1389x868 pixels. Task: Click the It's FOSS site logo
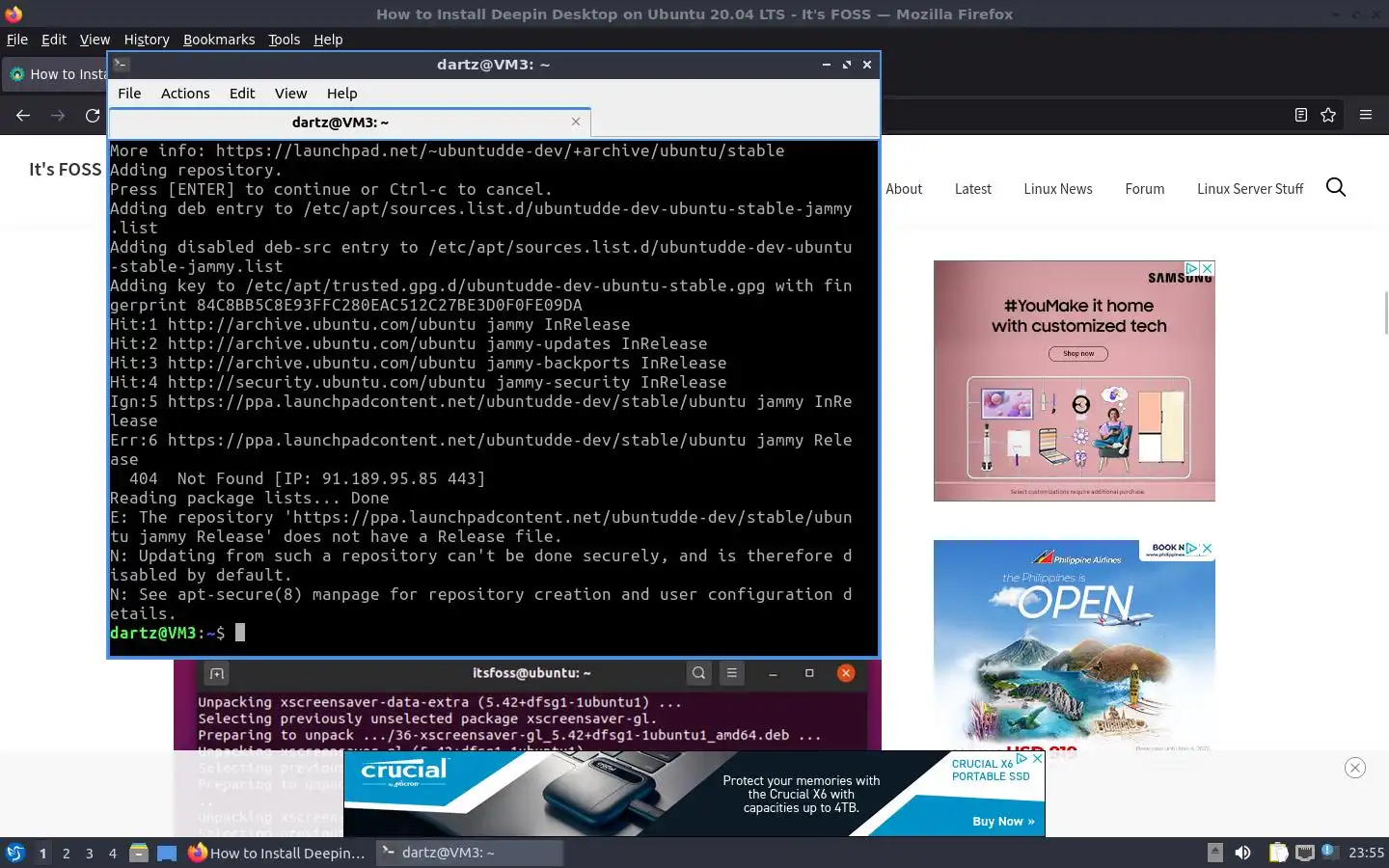point(65,170)
